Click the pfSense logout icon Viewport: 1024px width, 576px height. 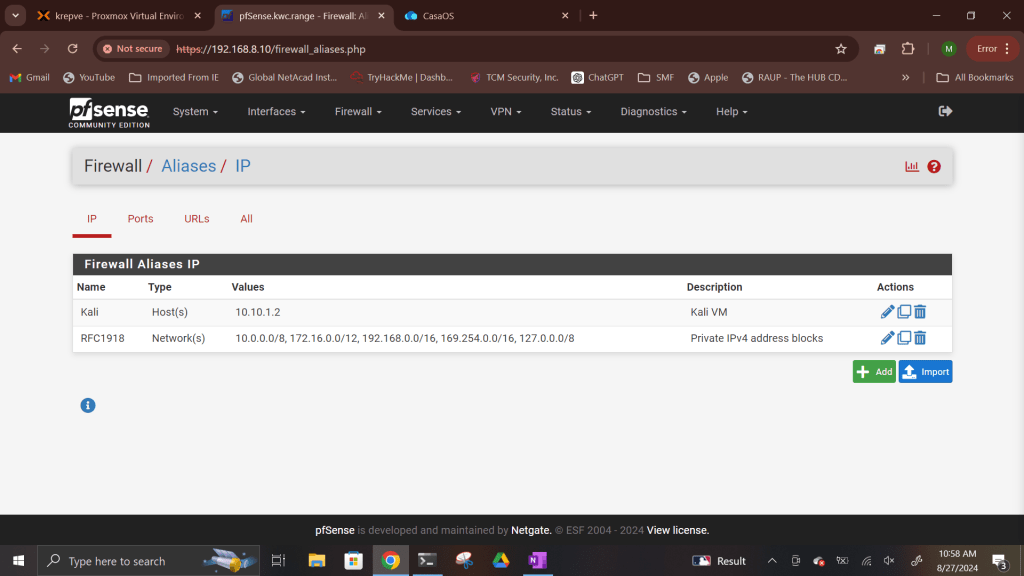point(945,111)
